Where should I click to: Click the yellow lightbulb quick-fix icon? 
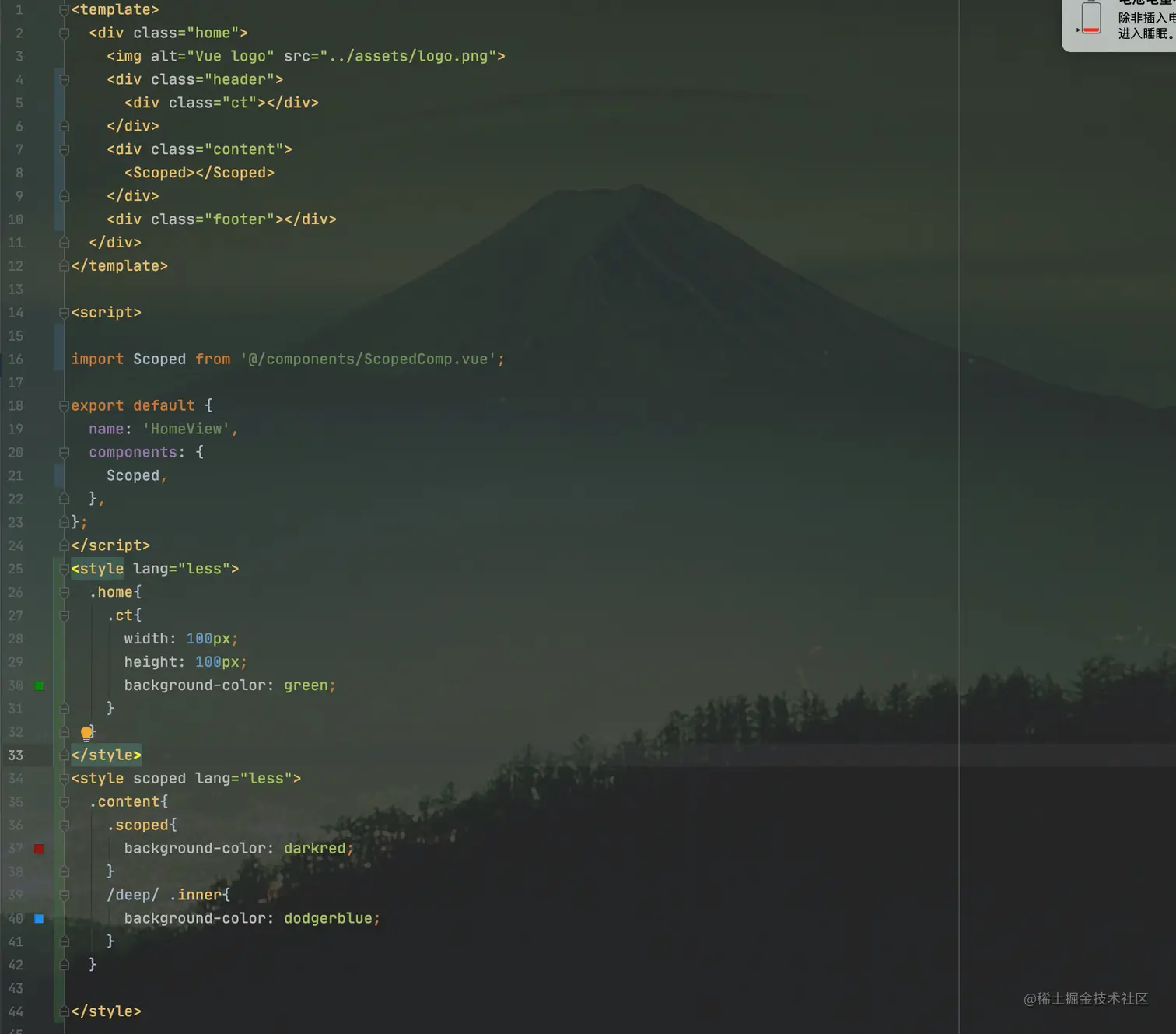tap(86, 733)
